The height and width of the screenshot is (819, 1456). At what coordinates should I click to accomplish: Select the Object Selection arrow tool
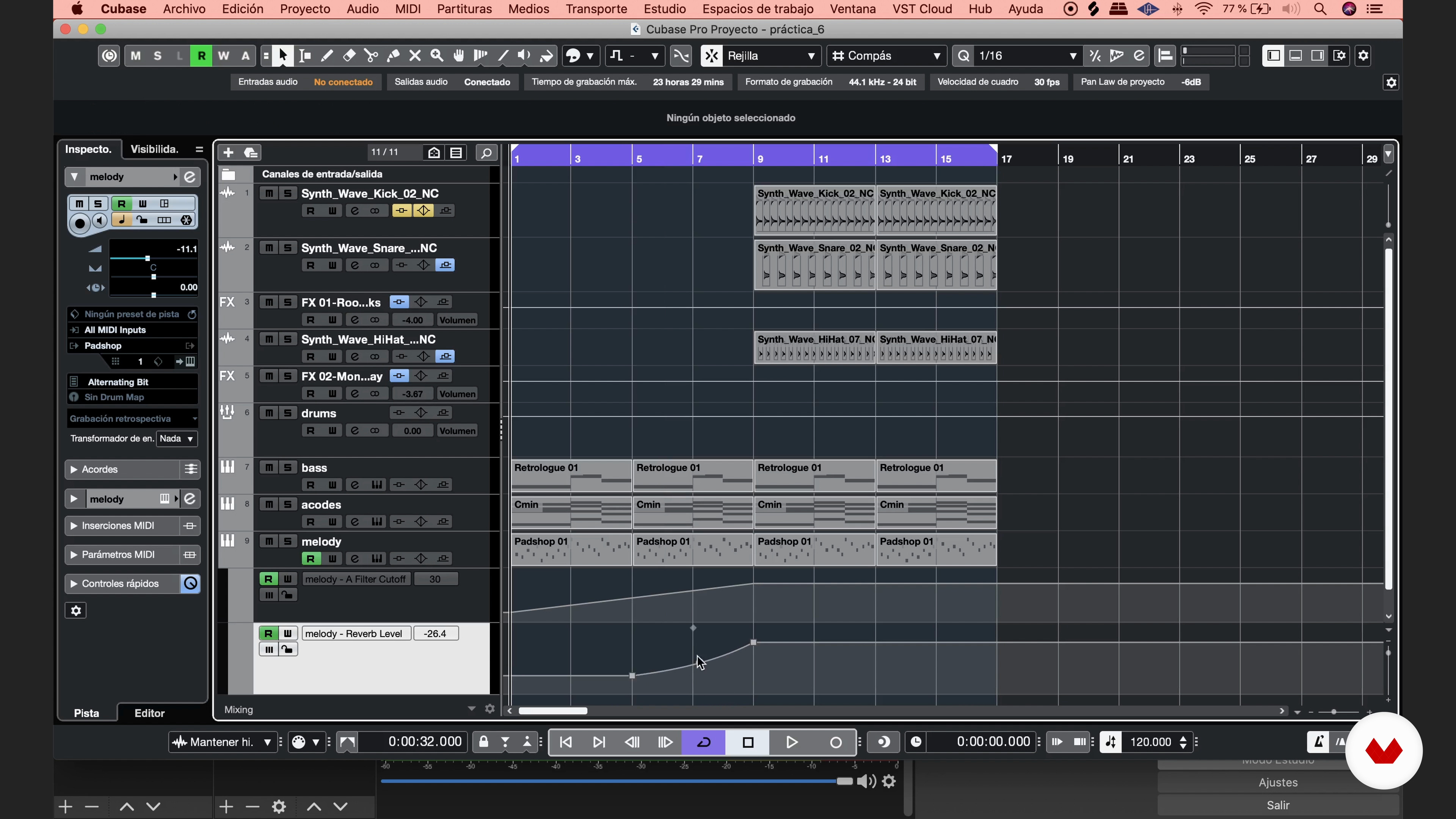(282, 55)
